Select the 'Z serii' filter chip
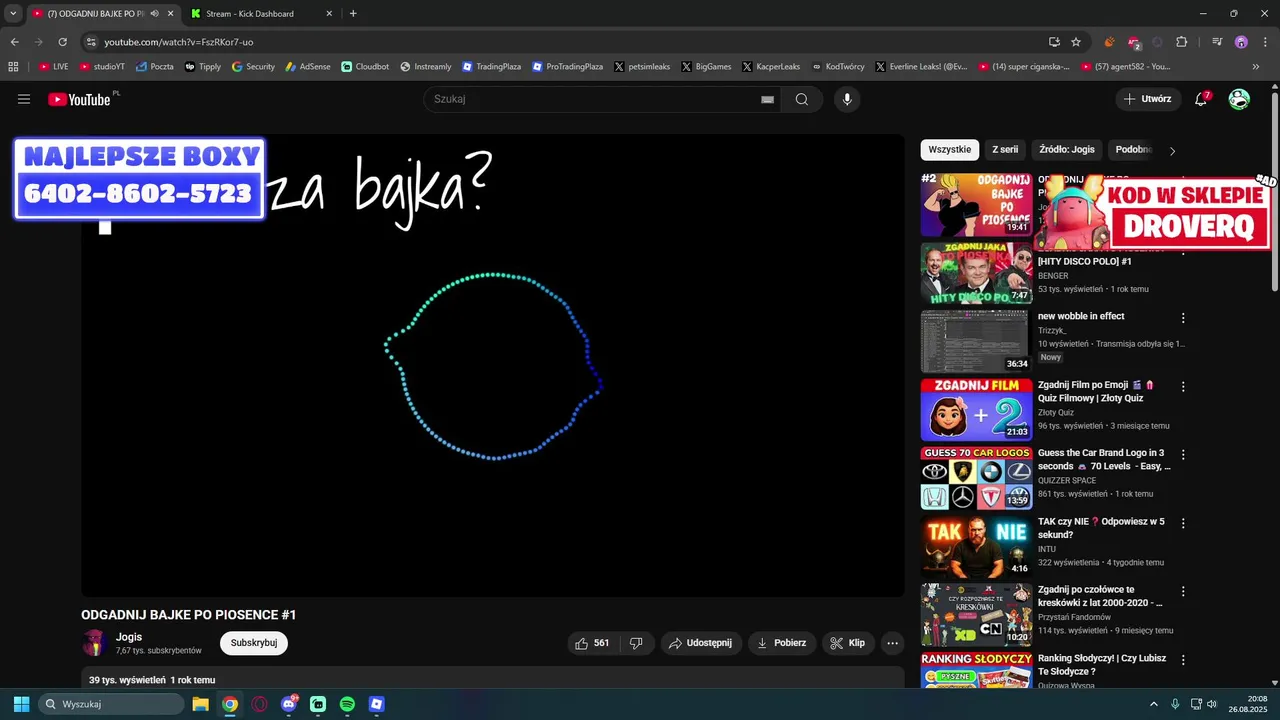Screen dimensions: 1280x720 tap(1005, 150)
